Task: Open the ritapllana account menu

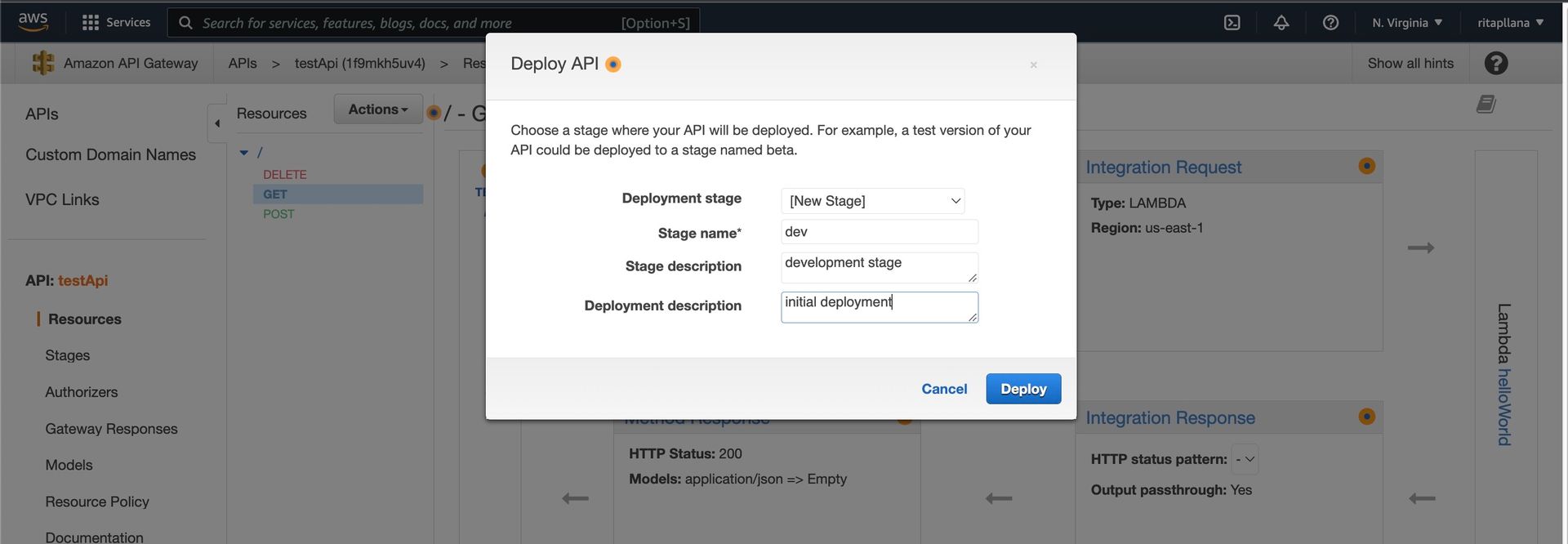Action: pyautogui.click(x=1510, y=23)
